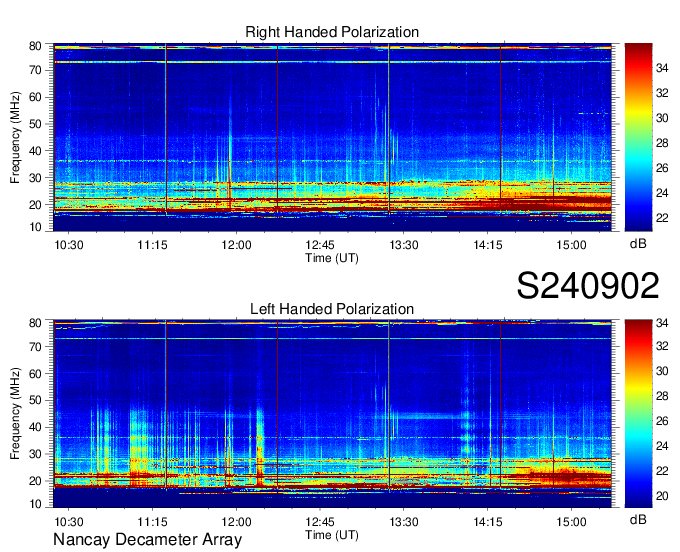The height and width of the screenshot is (552, 680).
Task: Click the 11:15 time tick of the top plot
Action: (x=153, y=245)
